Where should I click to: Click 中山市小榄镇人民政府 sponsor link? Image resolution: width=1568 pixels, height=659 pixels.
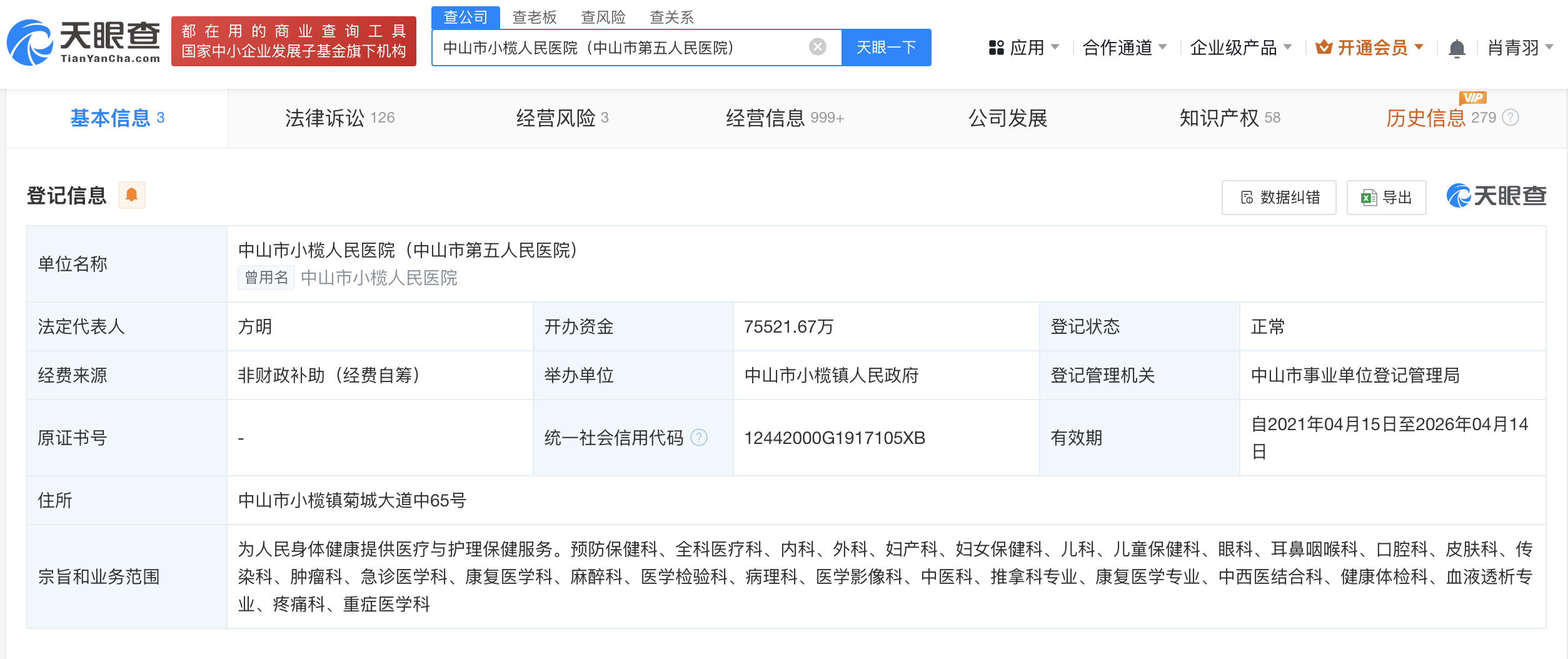(x=832, y=375)
